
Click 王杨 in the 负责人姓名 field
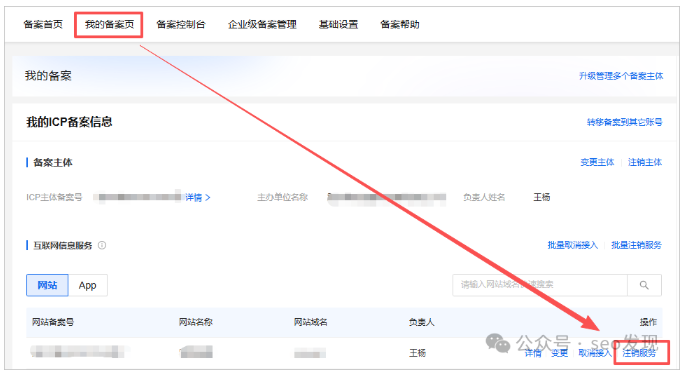coord(542,197)
